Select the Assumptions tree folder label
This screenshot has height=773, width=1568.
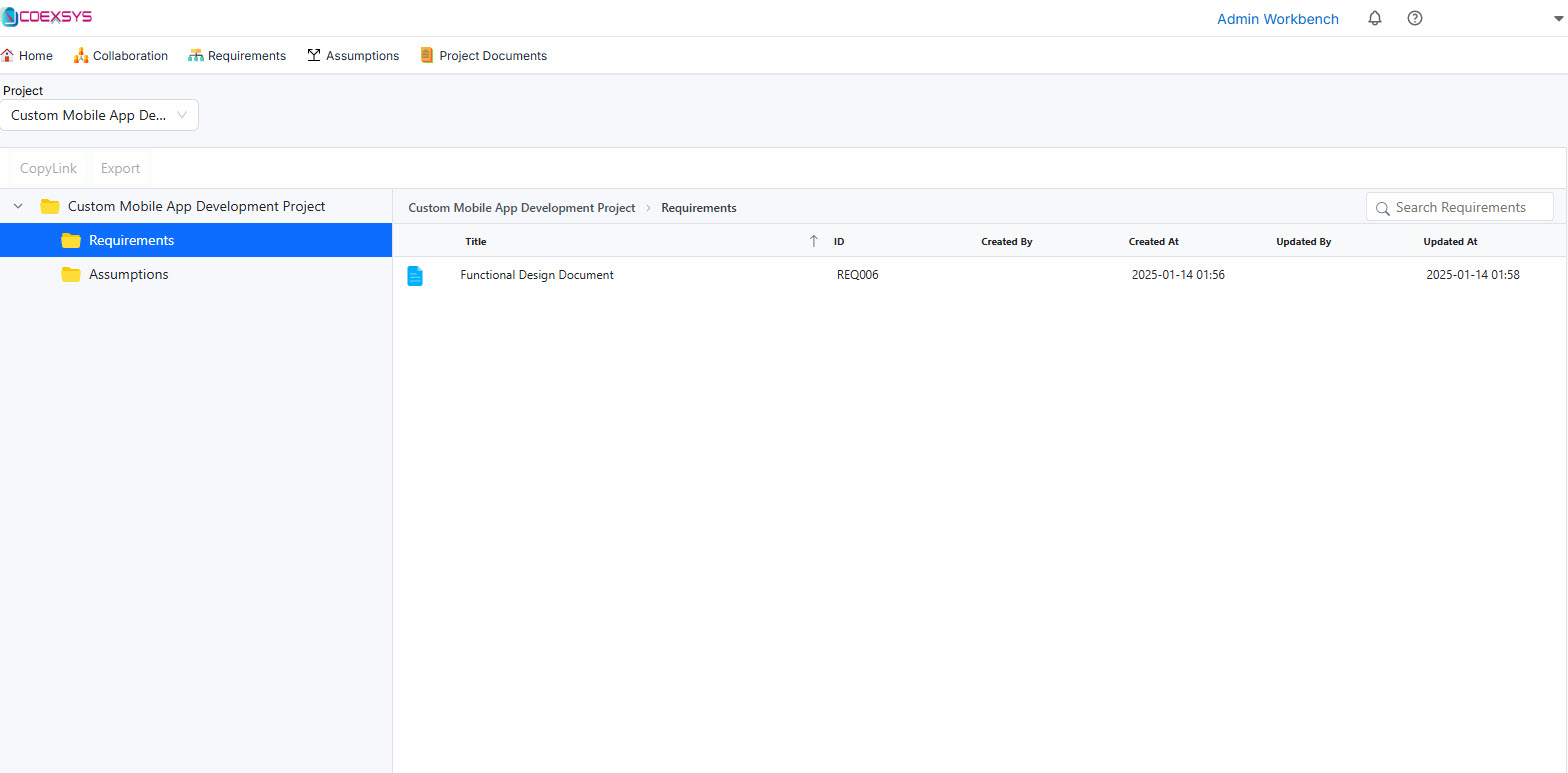pyautogui.click(x=129, y=274)
